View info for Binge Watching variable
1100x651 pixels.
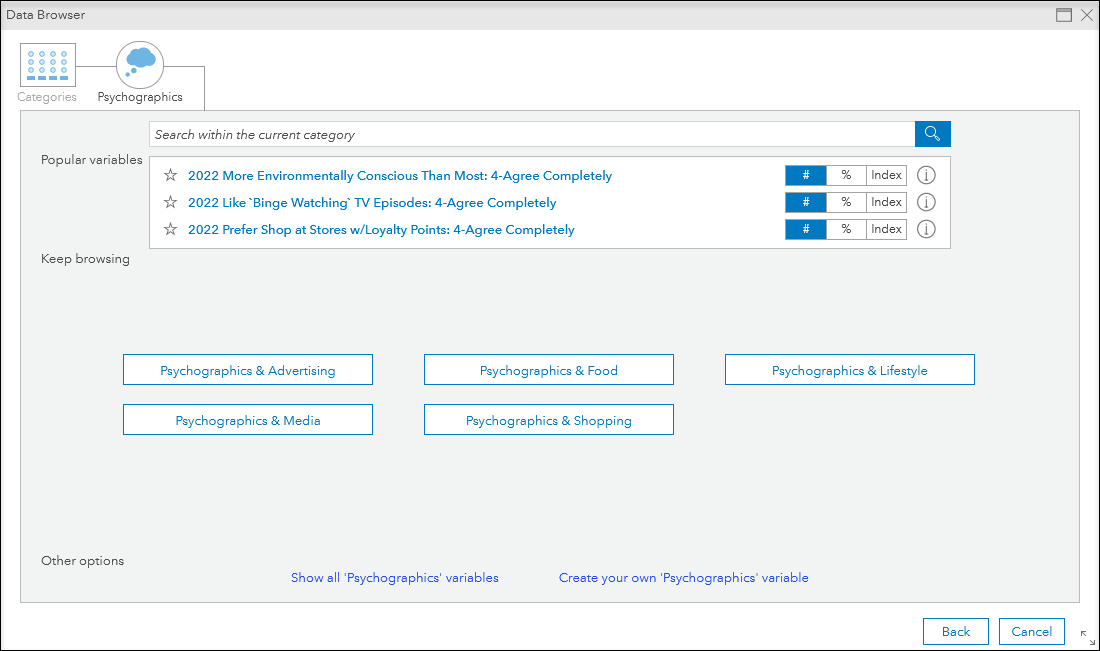click(x=925, y=201)
